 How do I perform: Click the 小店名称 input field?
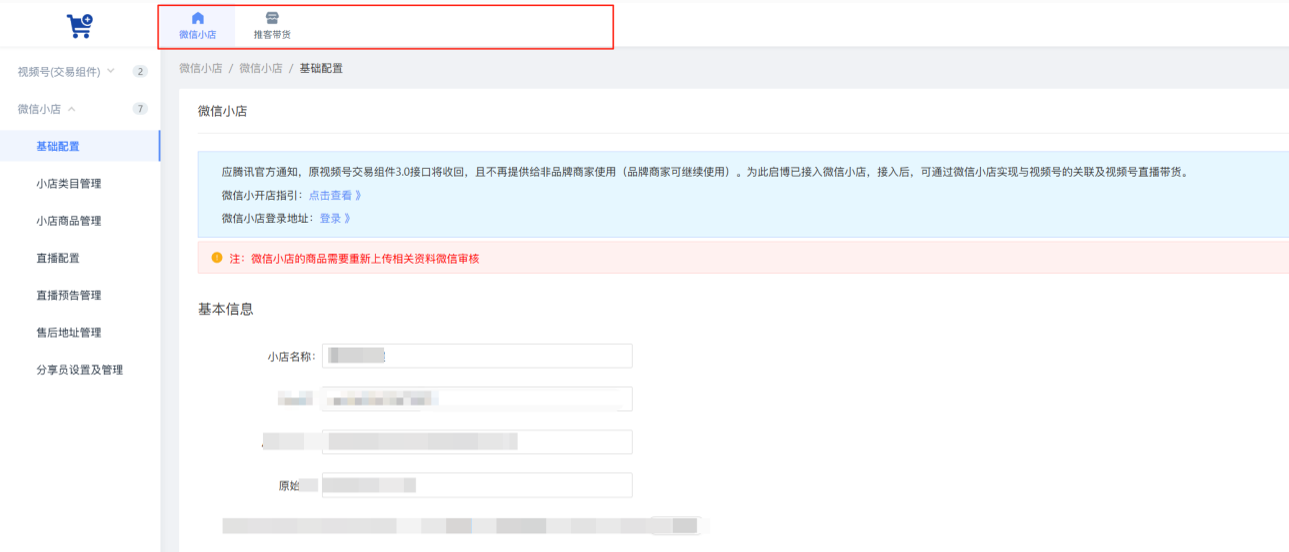477,356
